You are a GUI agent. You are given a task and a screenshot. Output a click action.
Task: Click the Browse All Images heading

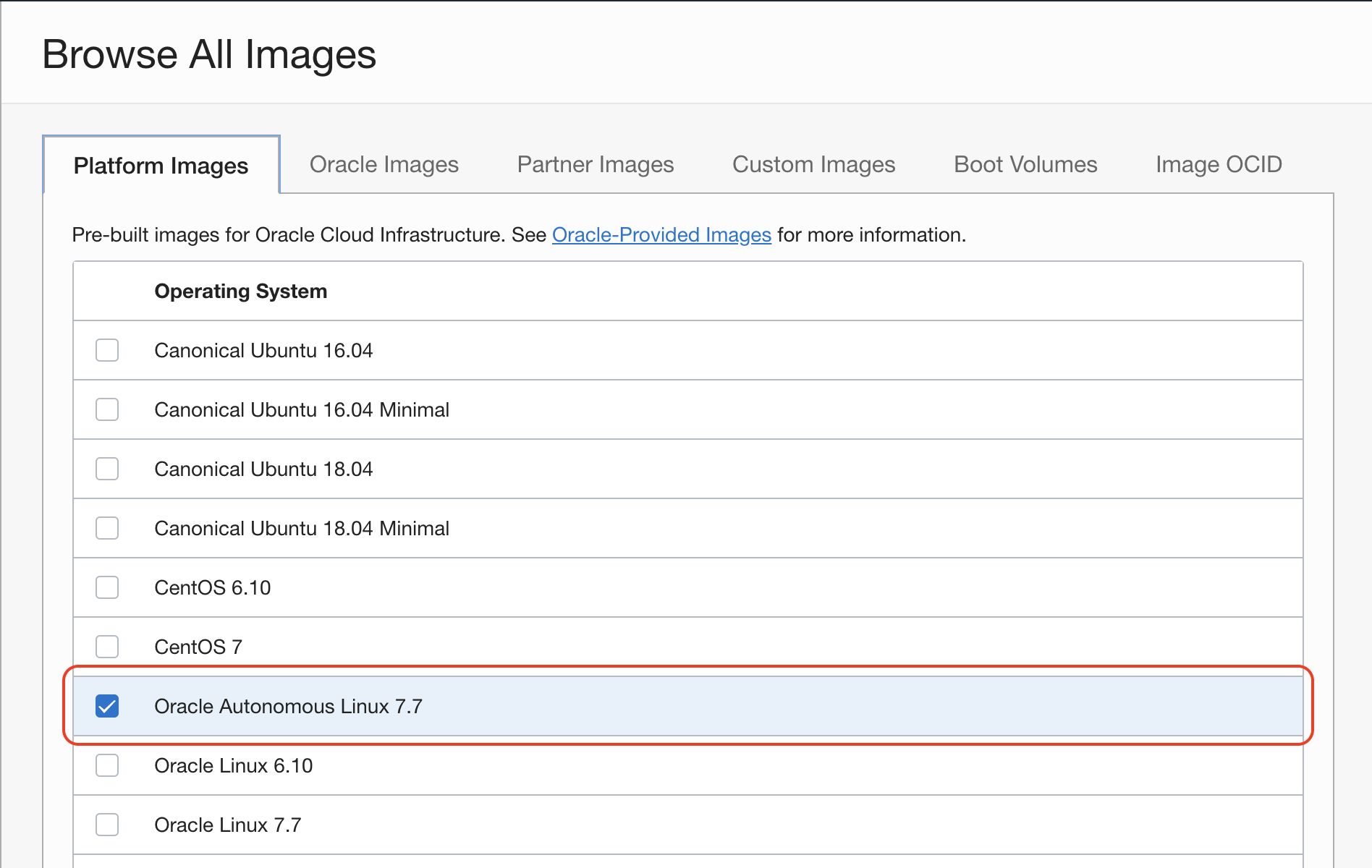(209, 54)
